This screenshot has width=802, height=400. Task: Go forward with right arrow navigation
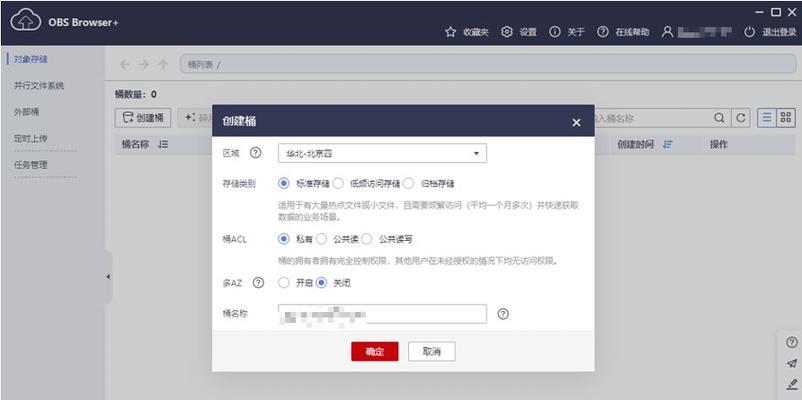coord(144,64)
